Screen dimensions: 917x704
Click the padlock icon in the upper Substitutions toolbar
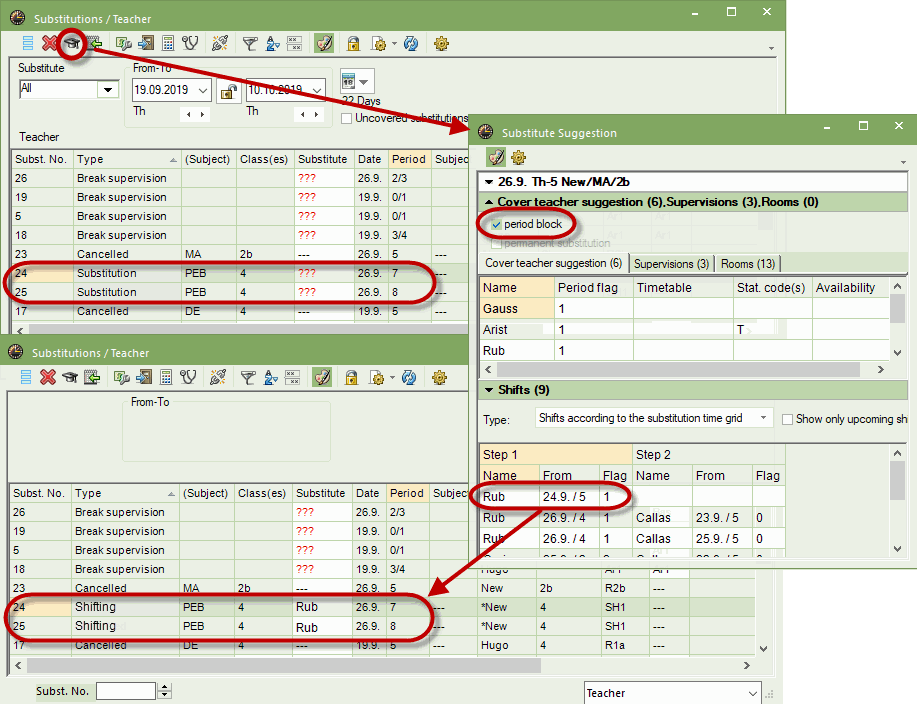point(353,44)
